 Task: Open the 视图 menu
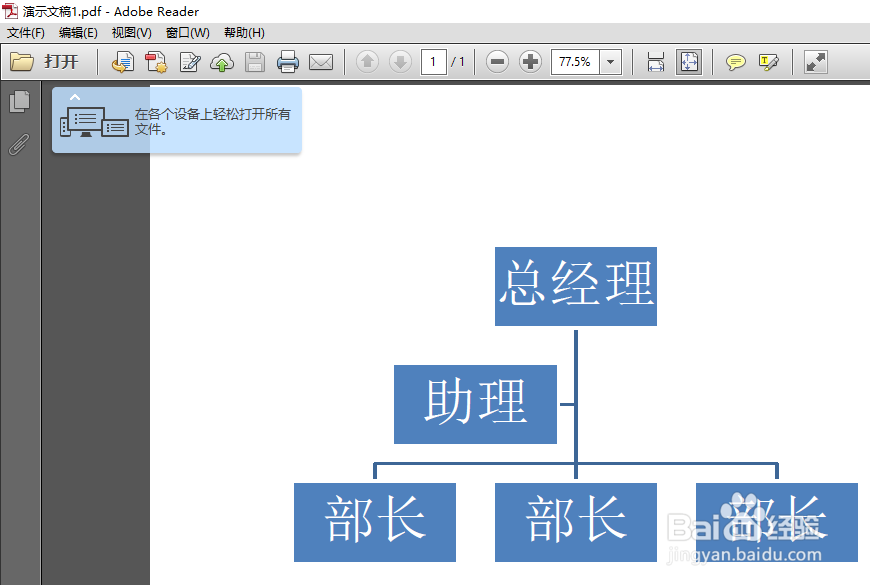point(130,32)
